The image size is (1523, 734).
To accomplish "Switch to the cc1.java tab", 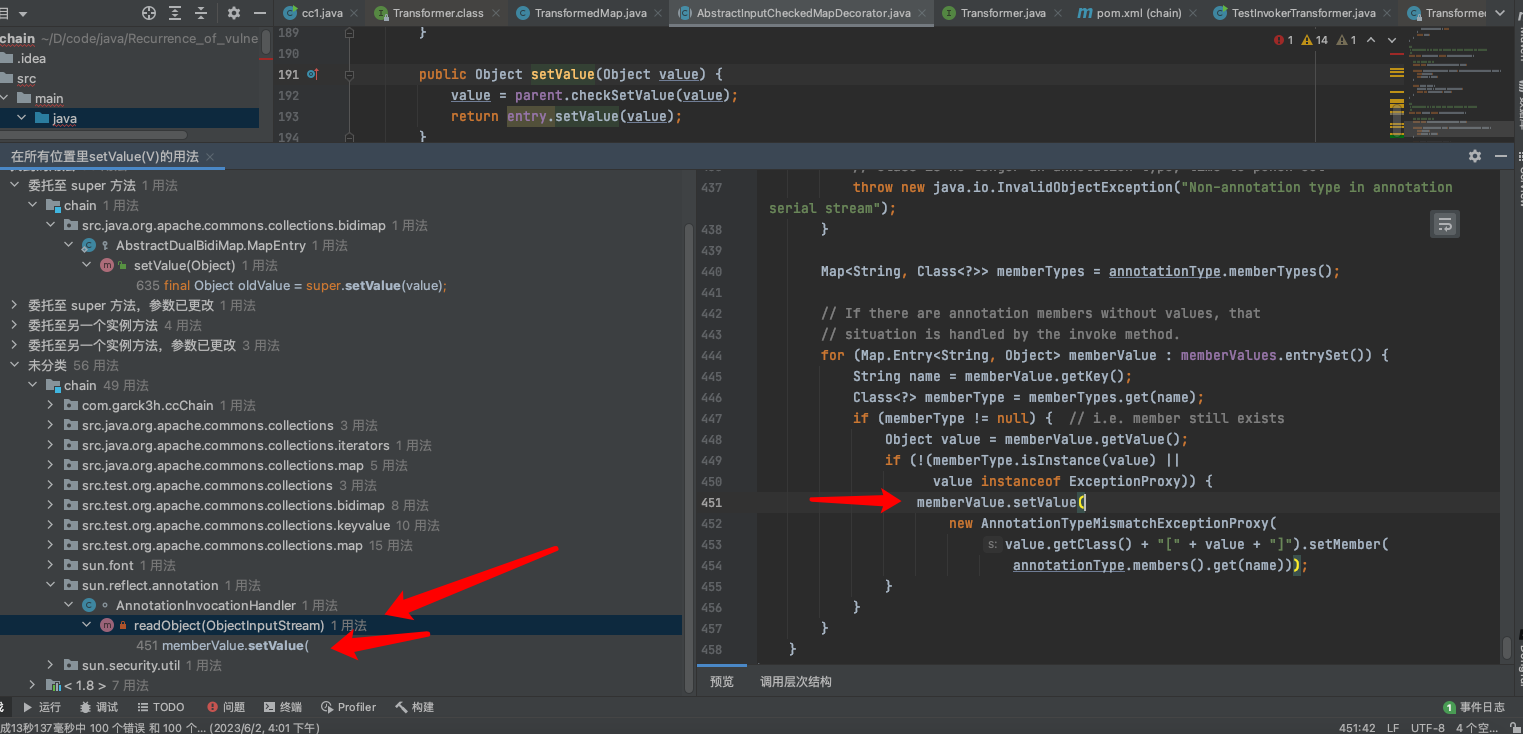I will coord(322,13).
